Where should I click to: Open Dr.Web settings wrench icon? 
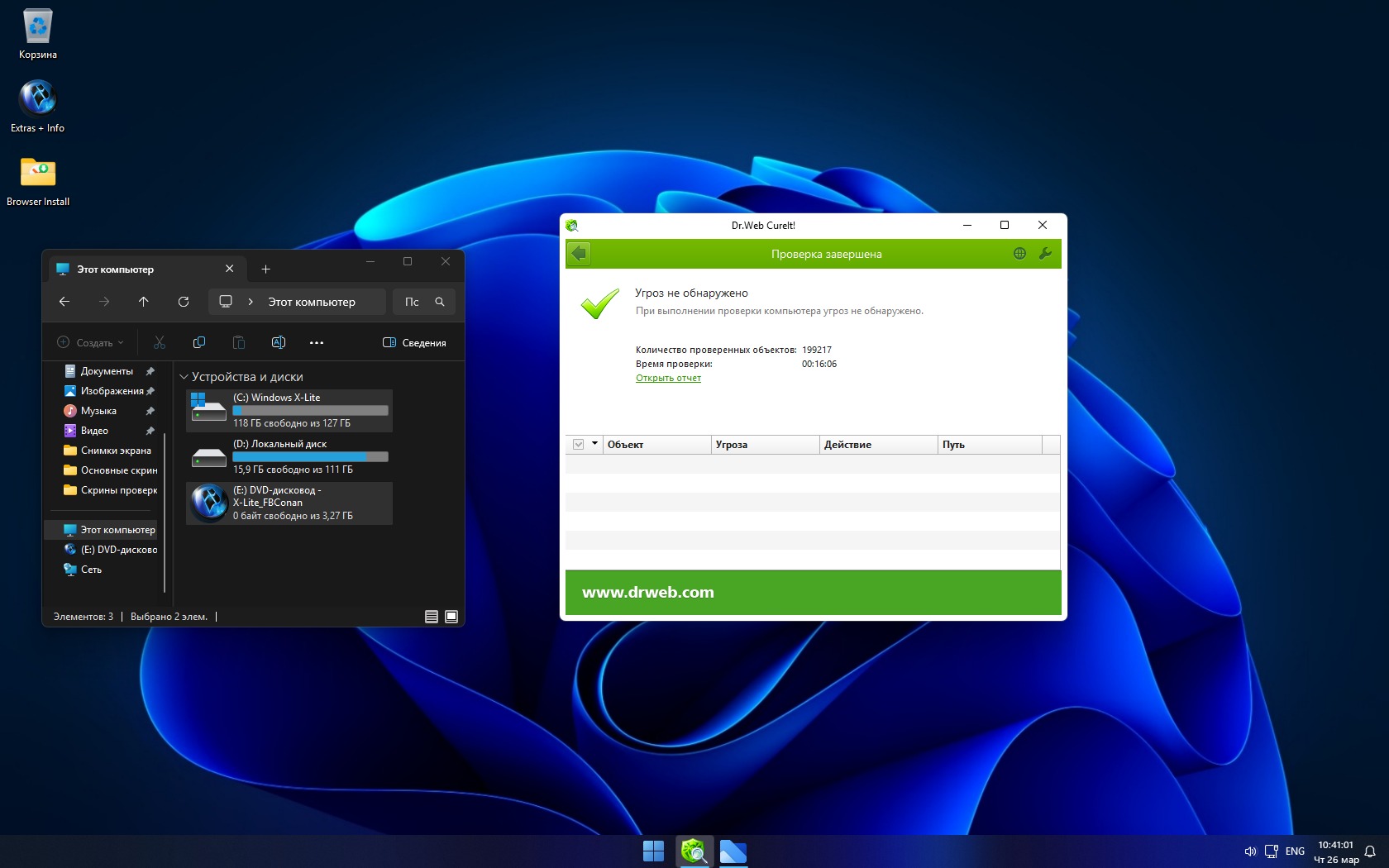pos(1045,254)
